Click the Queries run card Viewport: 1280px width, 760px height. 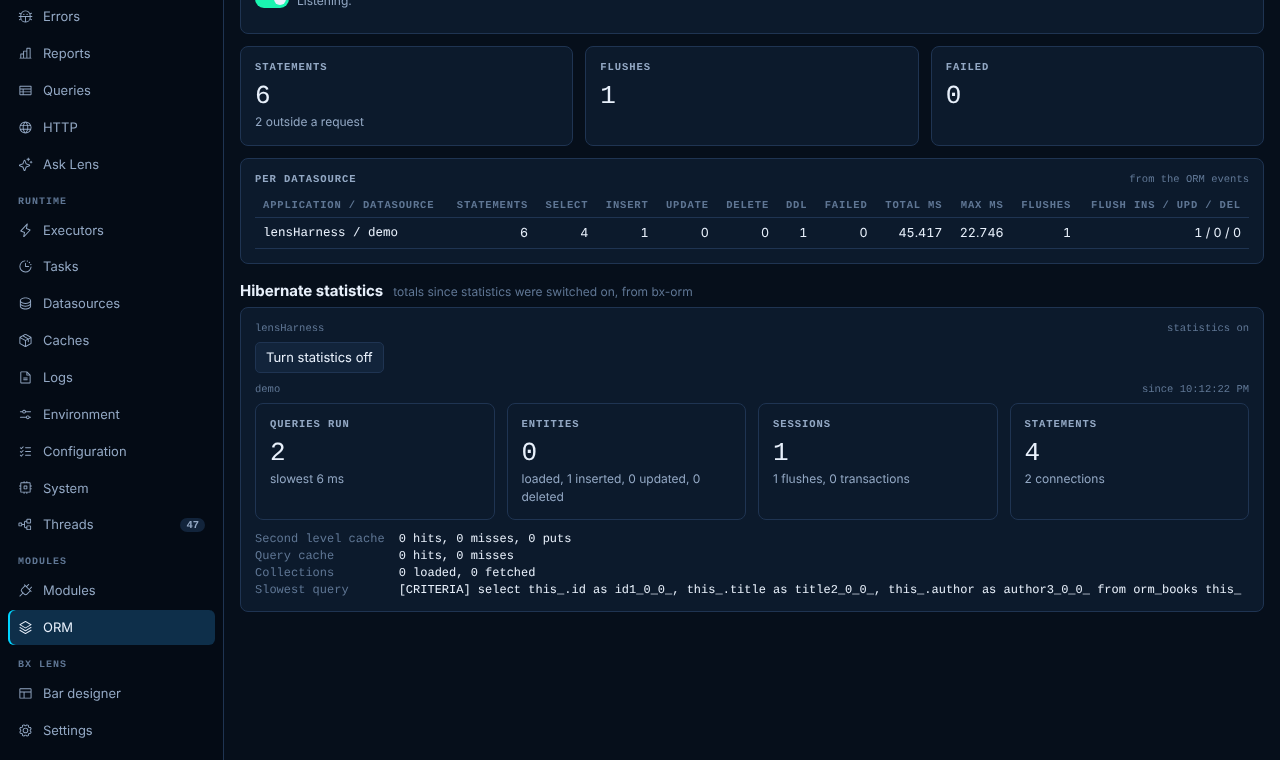(x=375, y=461)
